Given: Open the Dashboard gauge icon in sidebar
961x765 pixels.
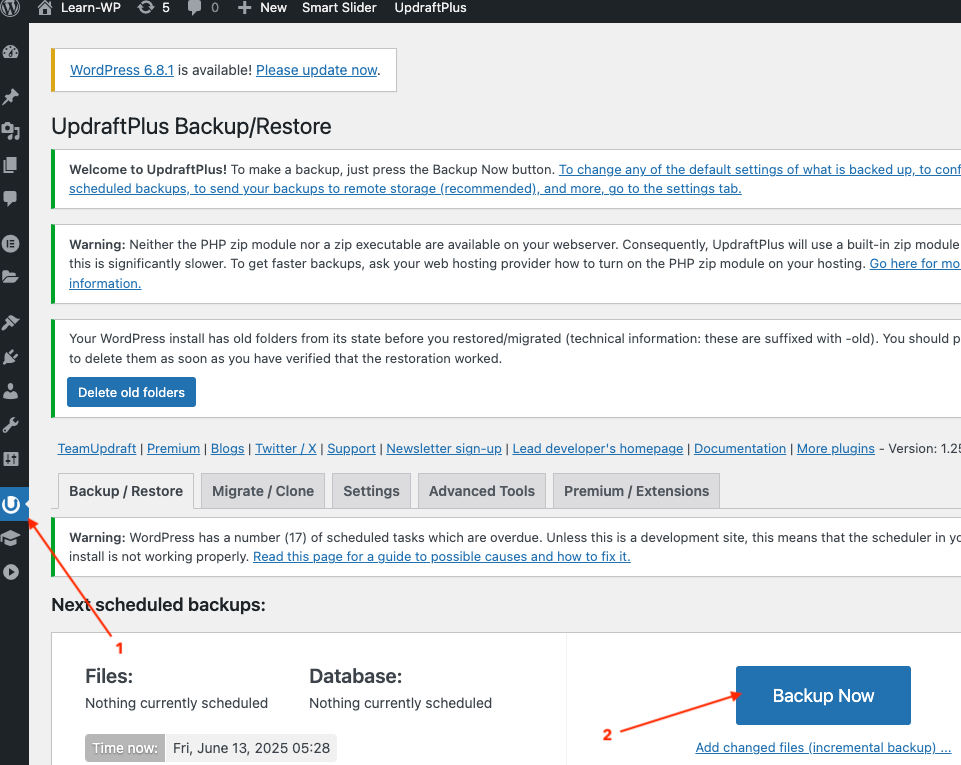Looking at the screenshot, I should [11, 52].
